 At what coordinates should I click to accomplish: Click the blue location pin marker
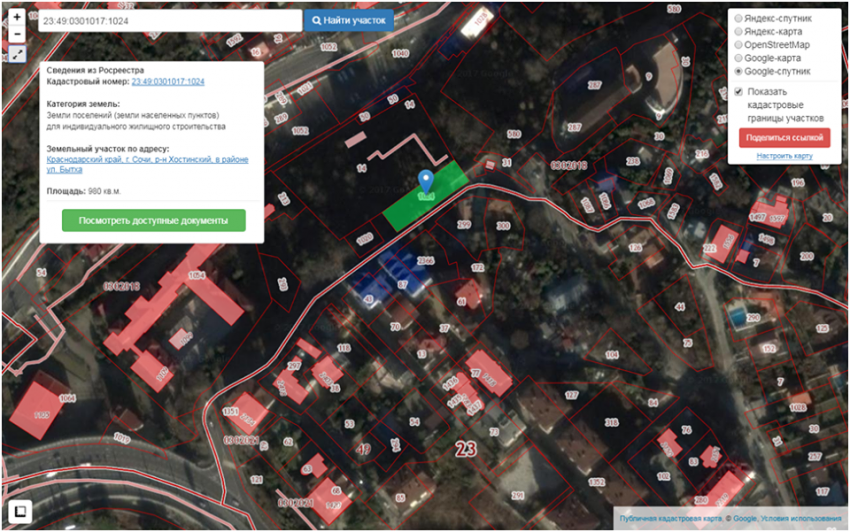tap(426, 182)
